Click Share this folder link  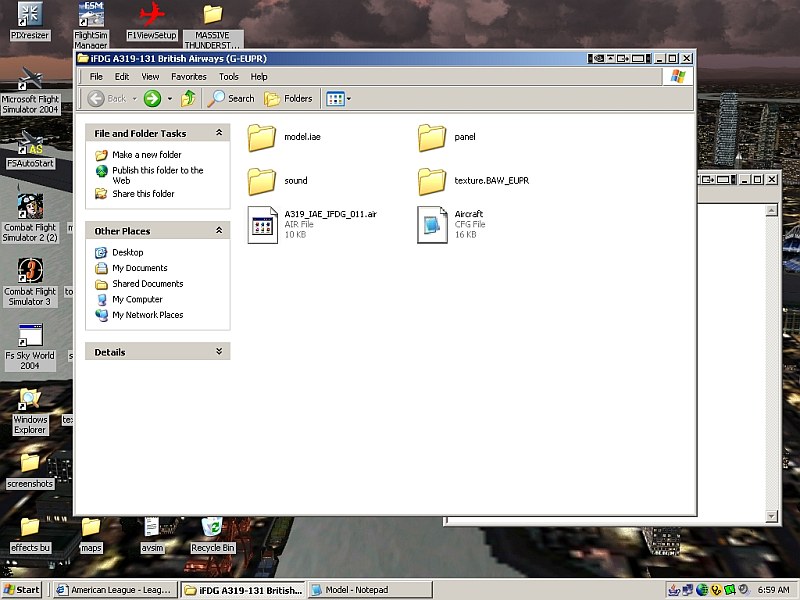click(143, 194)
